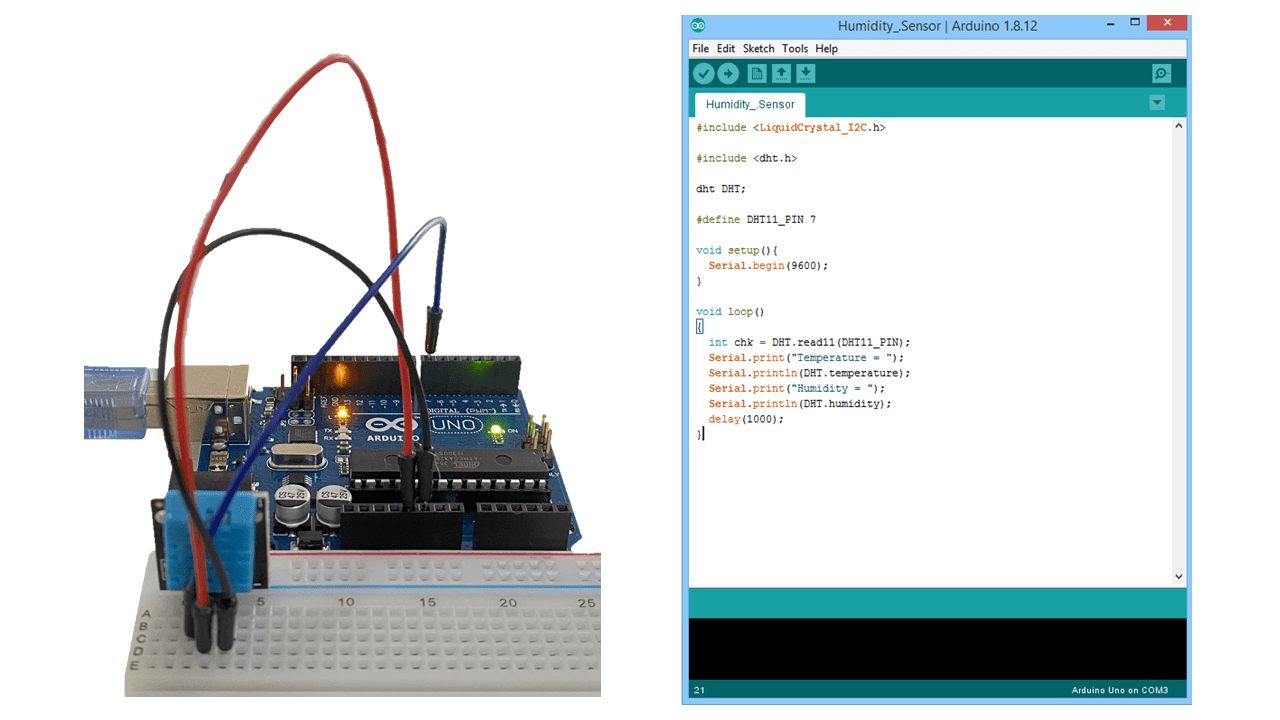Click the Arduino logo in the title bar
Screen dimensions: 1280x720
(698, 25)
